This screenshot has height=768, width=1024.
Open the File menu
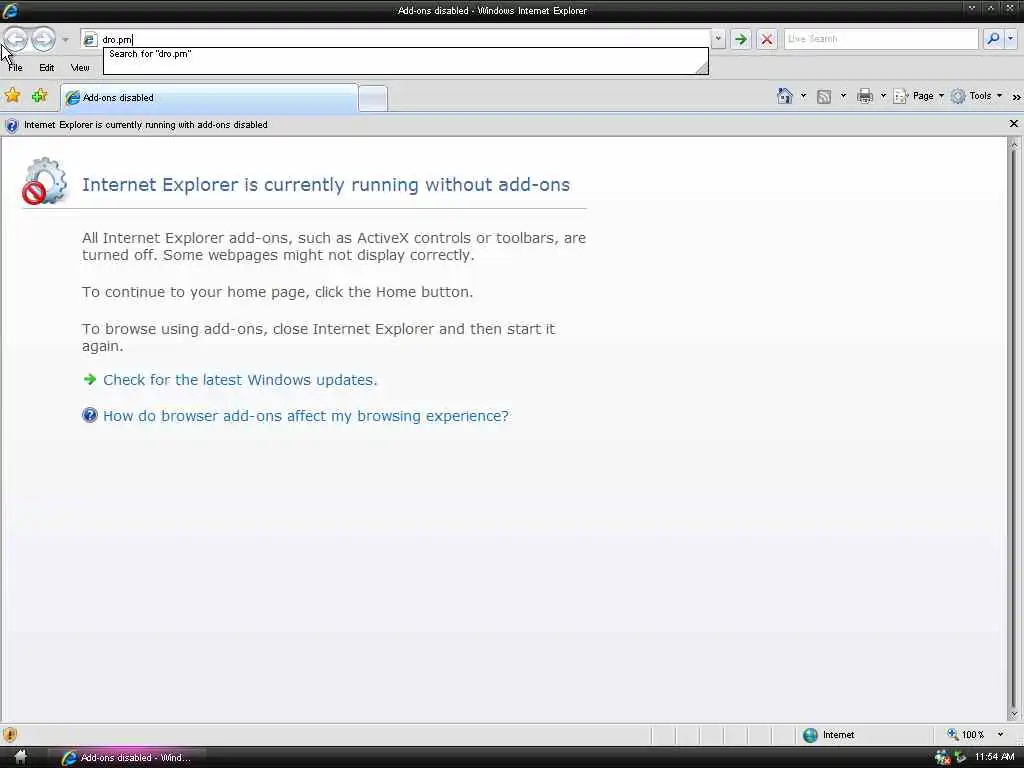pyautogui.click(x=15, y=67)
